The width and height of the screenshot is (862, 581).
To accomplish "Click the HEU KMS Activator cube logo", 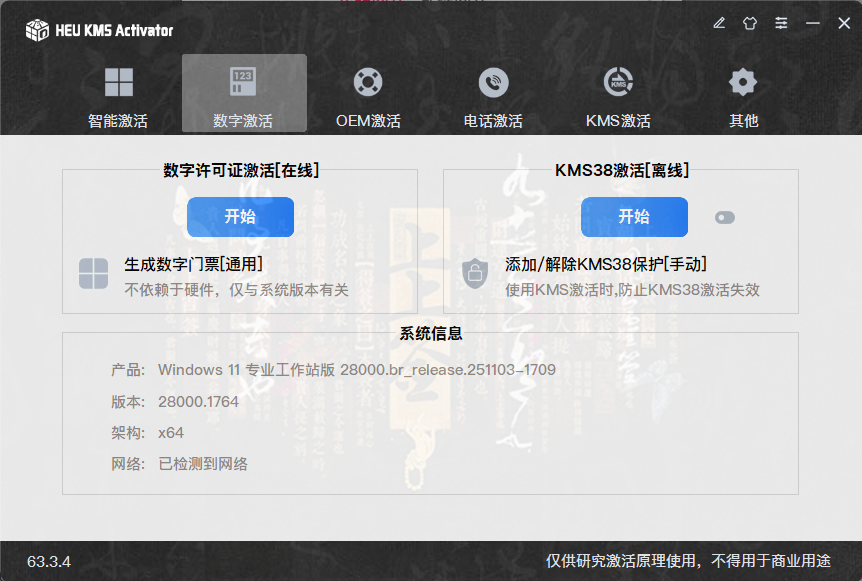I will pos(37,30).
